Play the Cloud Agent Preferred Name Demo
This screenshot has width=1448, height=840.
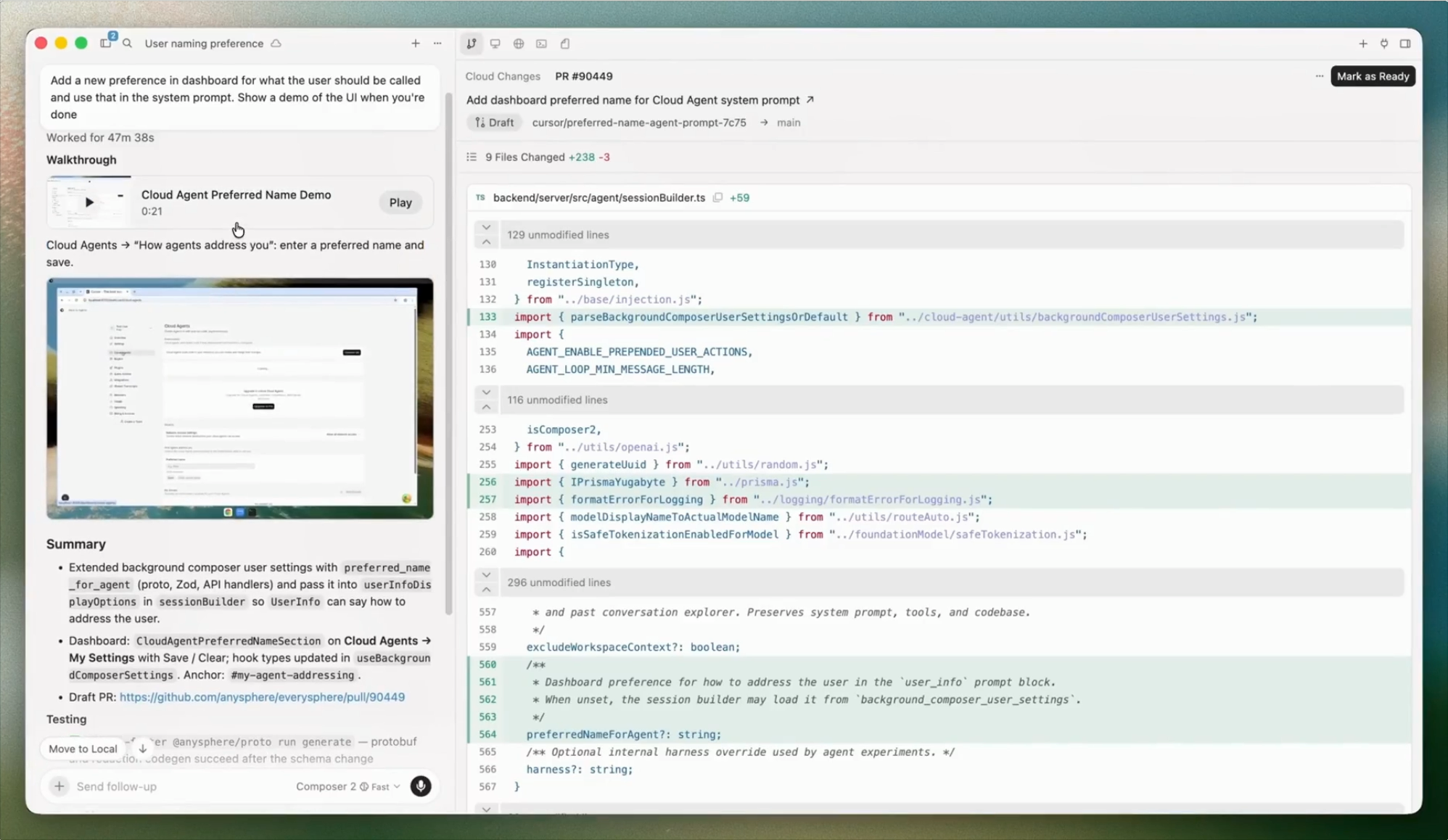tap(400, 202)
